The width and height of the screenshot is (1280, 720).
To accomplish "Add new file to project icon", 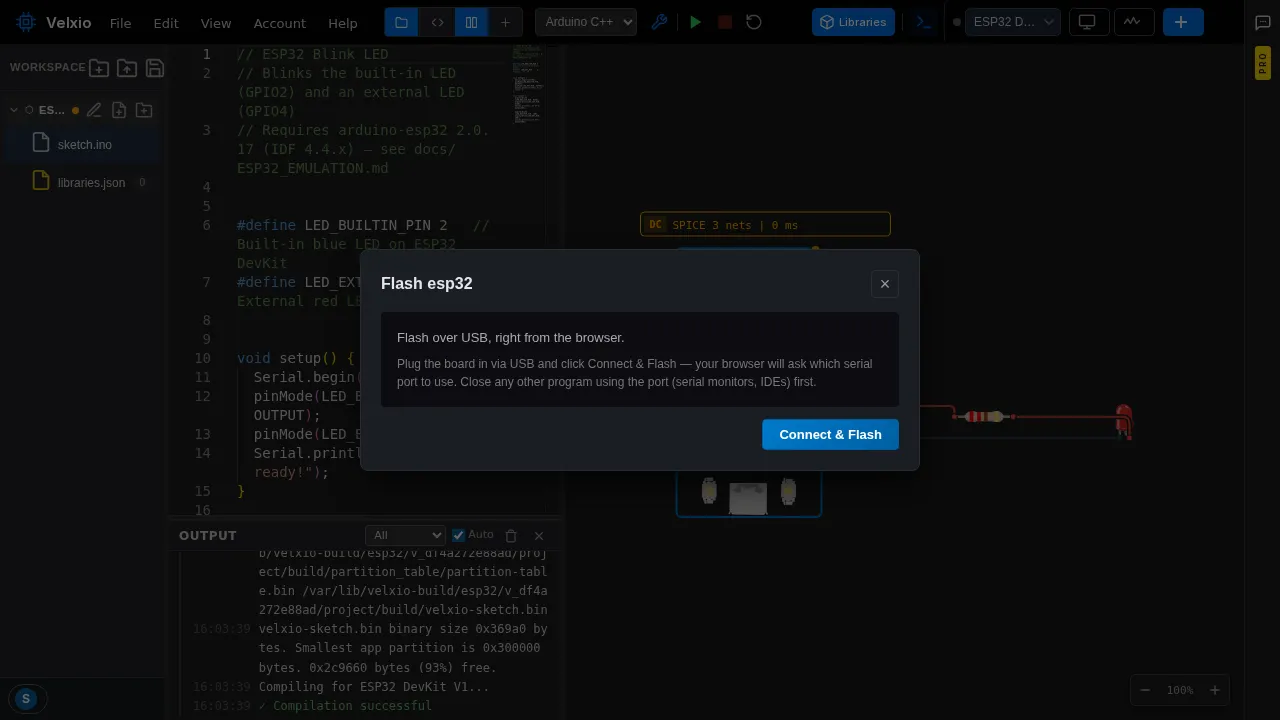I will point(119,110).
